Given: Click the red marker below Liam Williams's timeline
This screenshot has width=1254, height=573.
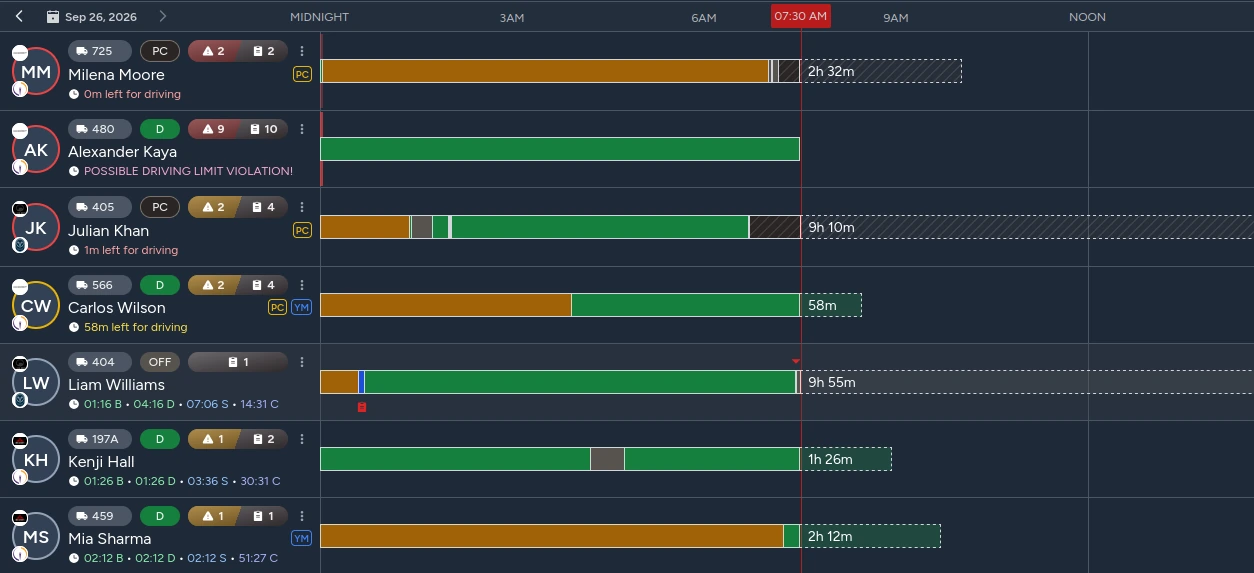Looking at the screenshot, I should 362,407.
